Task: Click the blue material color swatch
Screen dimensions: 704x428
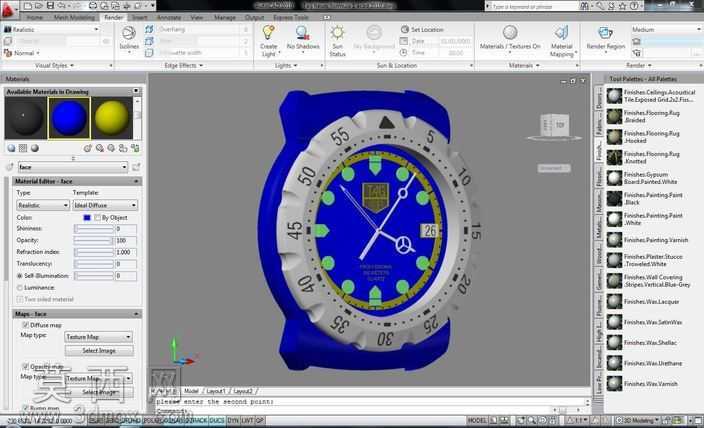Action: coord(87,218)
